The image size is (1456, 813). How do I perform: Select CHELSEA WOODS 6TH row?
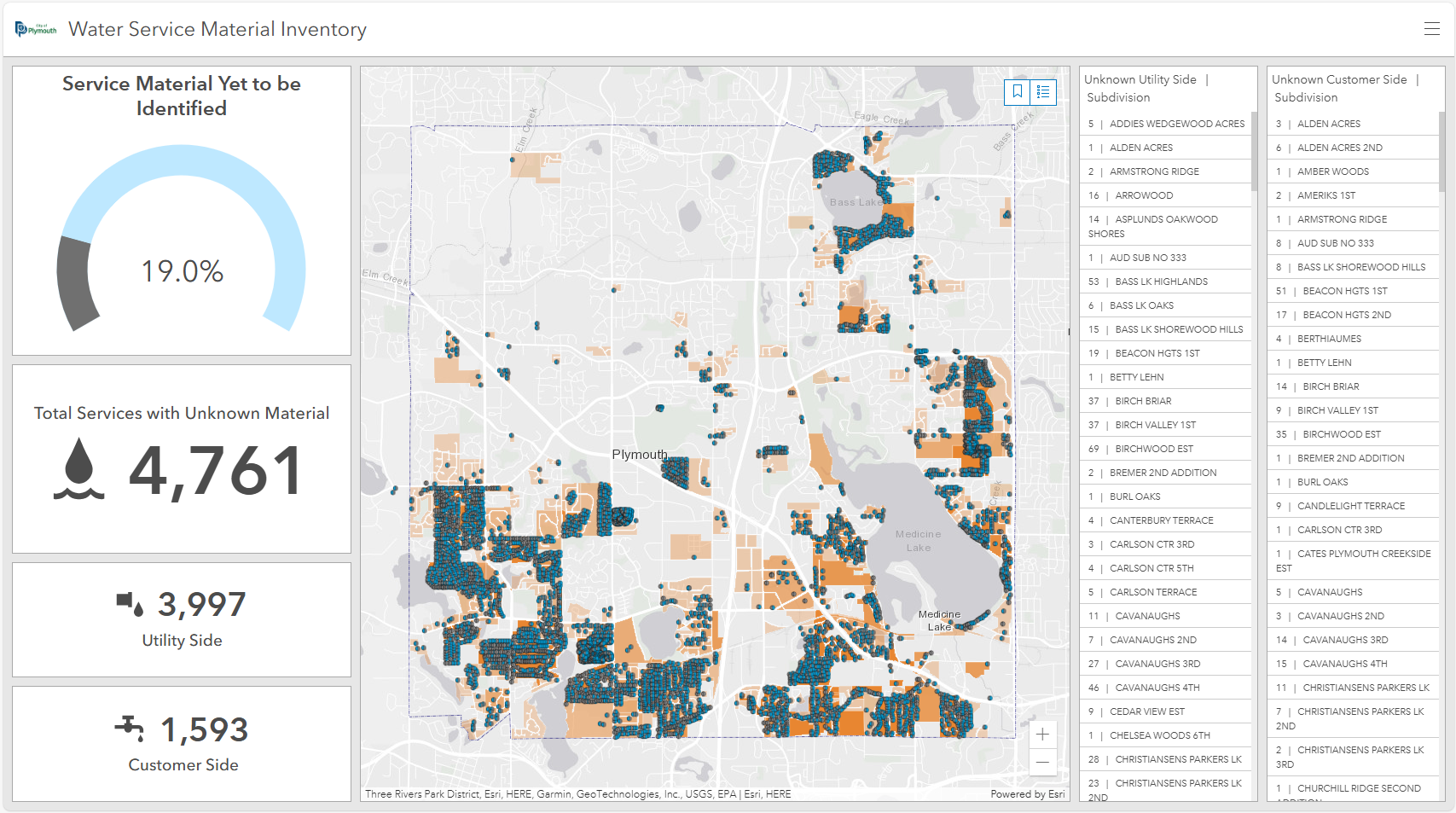(x=1165, y=735)
